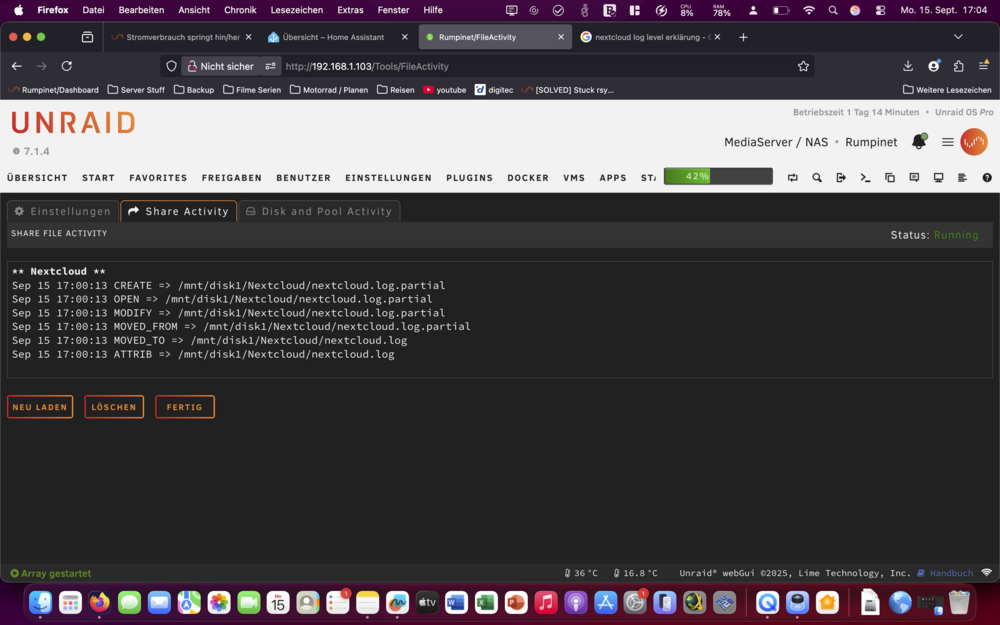The height and width of the screenshot is (625, 1000).
Task: Open the Filme Serien bookmark folder
Action: (252, 90)
